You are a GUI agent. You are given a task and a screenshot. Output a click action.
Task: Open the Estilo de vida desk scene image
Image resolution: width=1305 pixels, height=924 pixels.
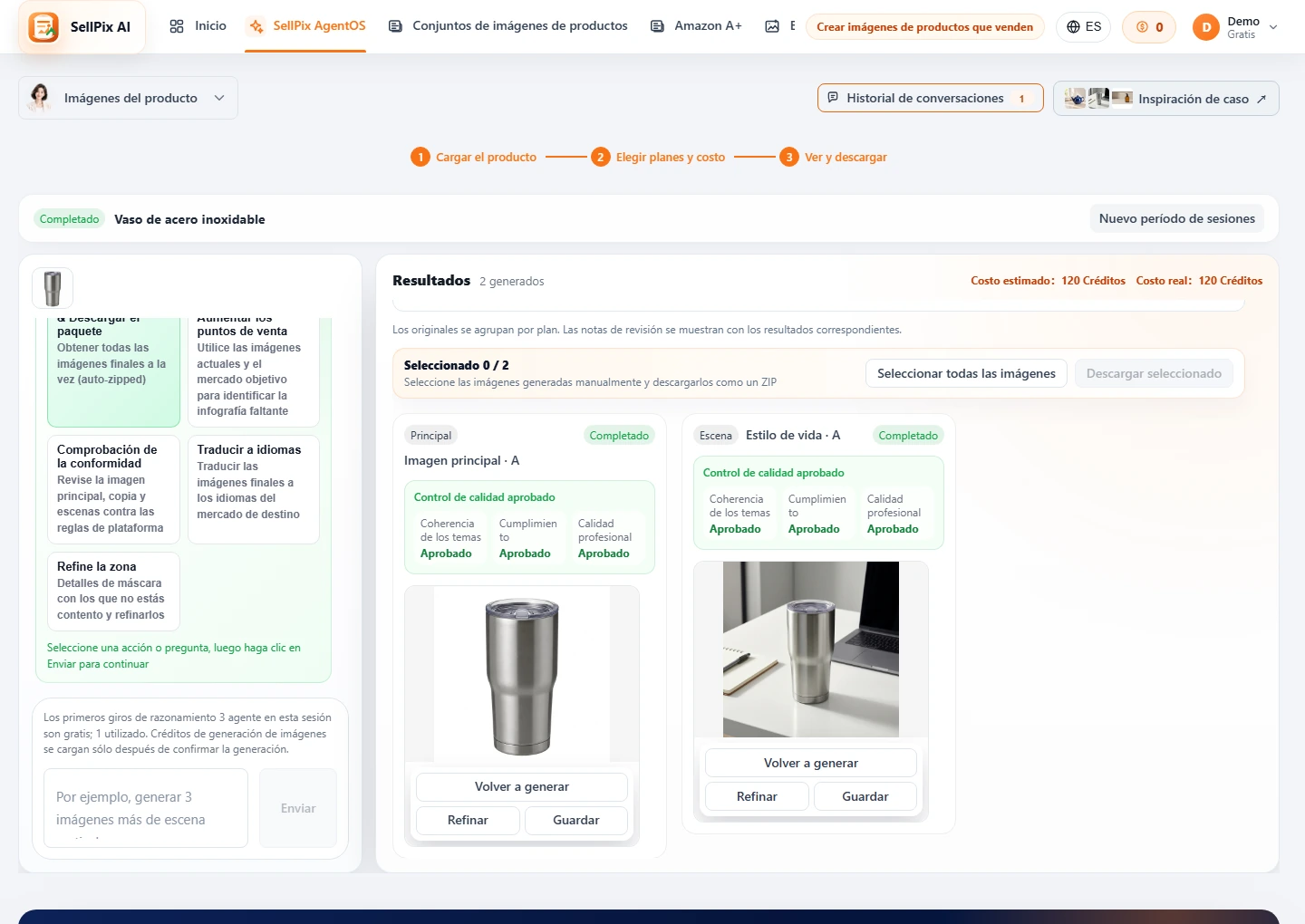(x=811, y=650)
